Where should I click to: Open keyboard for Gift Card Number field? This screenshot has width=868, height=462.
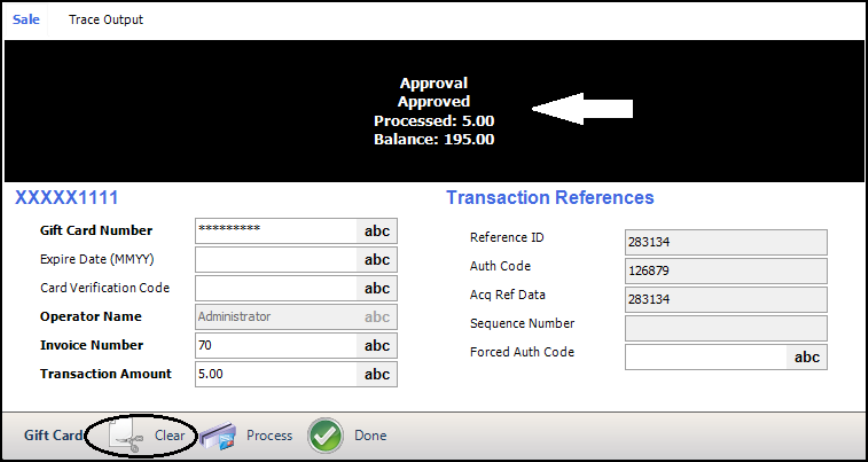(376, 231)
